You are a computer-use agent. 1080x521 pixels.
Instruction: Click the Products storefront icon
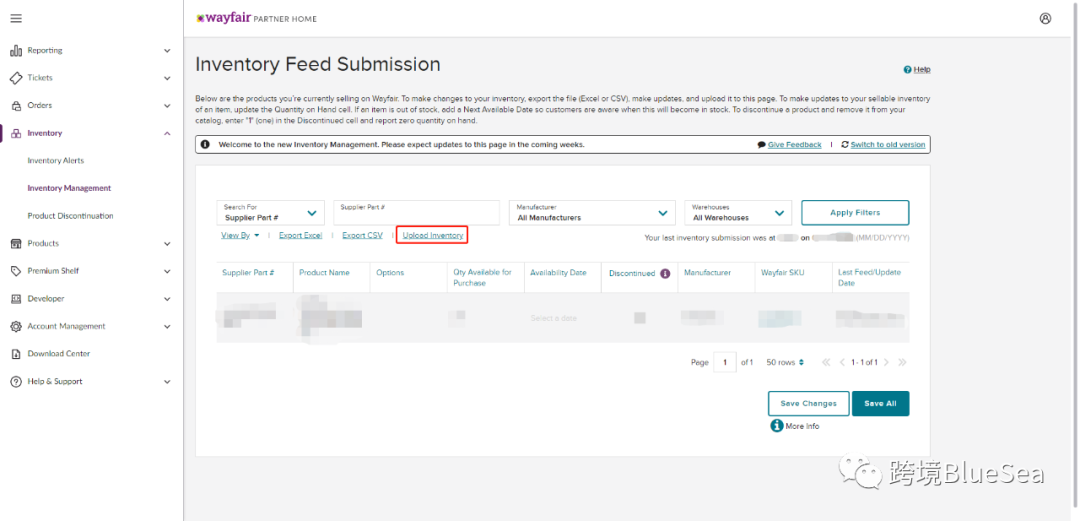click(x=16, y=243)
